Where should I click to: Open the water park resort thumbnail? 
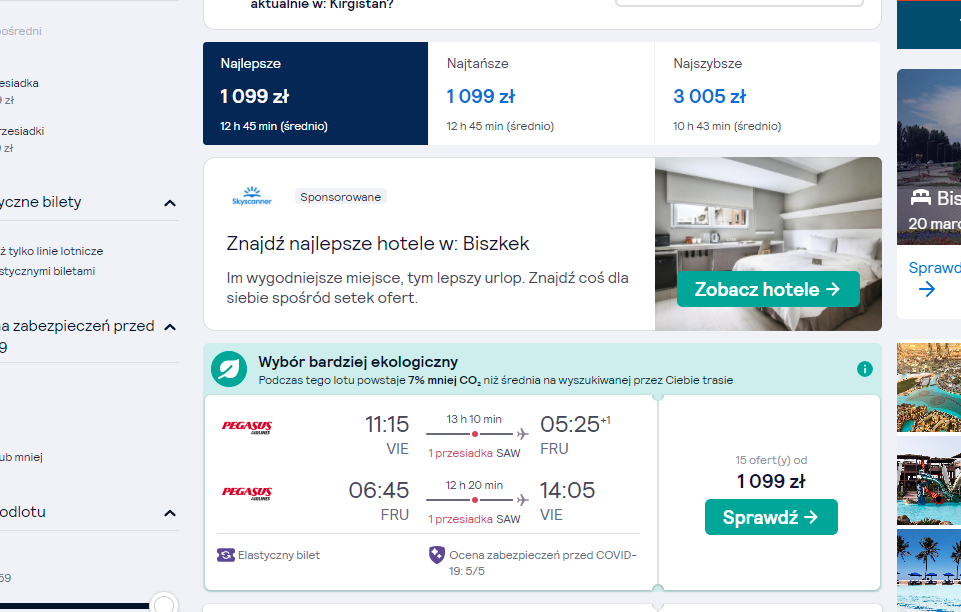click(x=929, y=481)
